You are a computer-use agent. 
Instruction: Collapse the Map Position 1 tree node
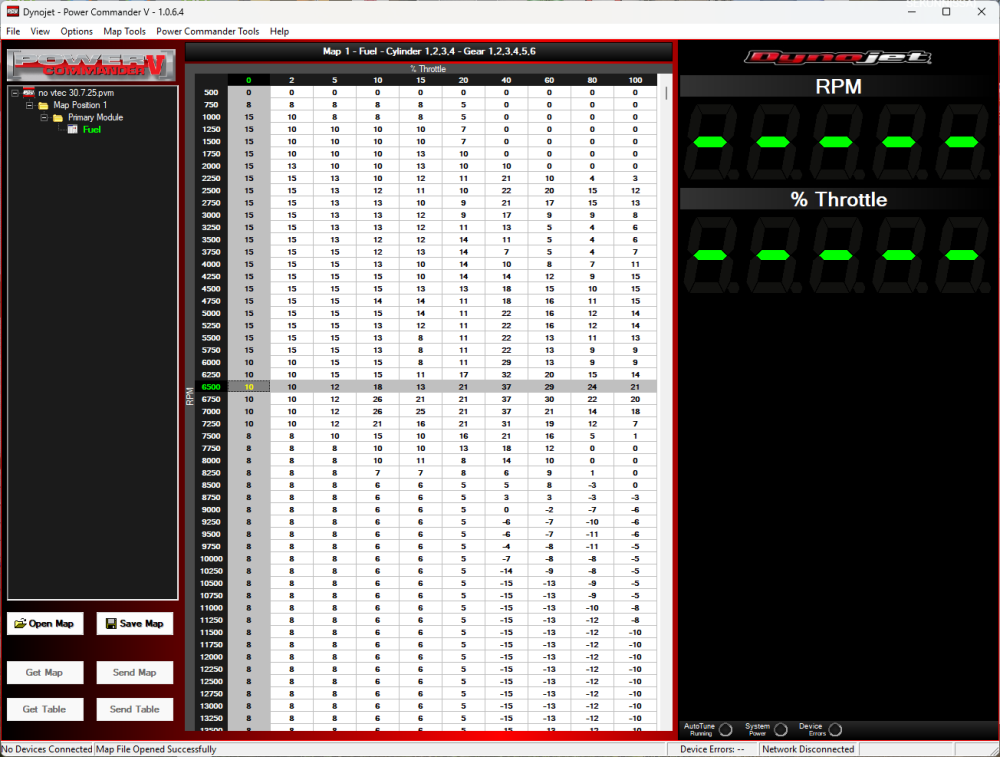point(29,105)
